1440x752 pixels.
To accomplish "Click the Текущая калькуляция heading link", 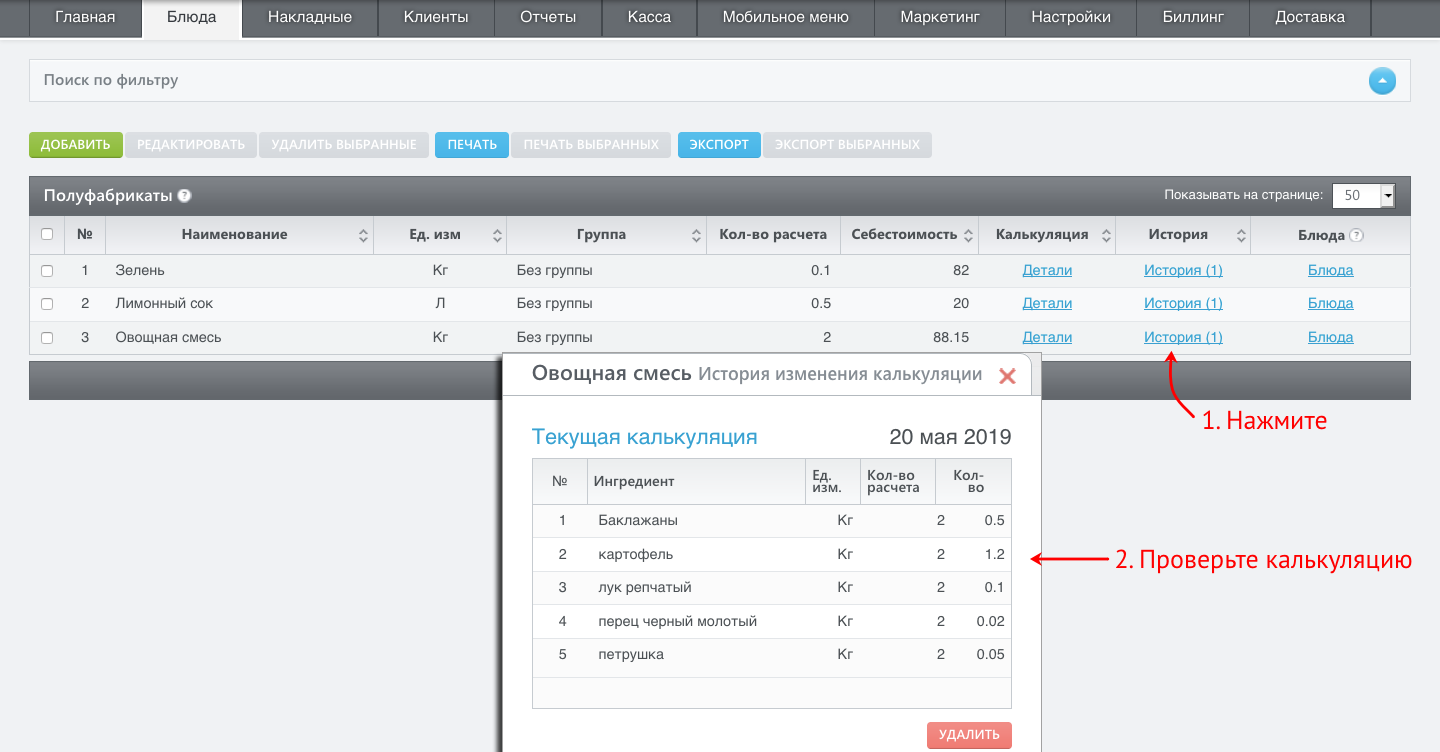I will [x=644, y=437].
